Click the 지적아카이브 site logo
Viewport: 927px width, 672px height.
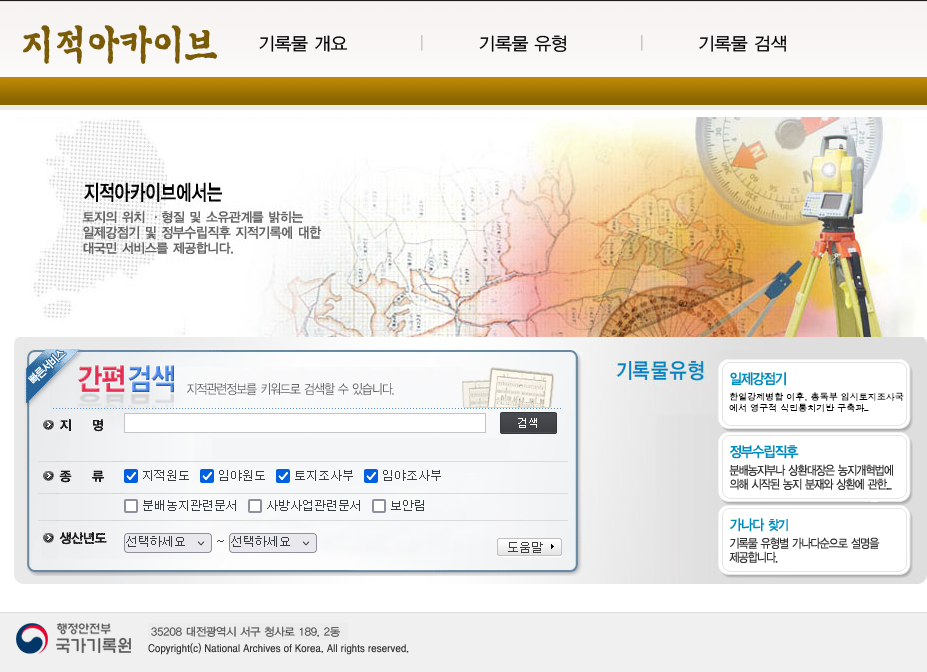coord(115,42)
